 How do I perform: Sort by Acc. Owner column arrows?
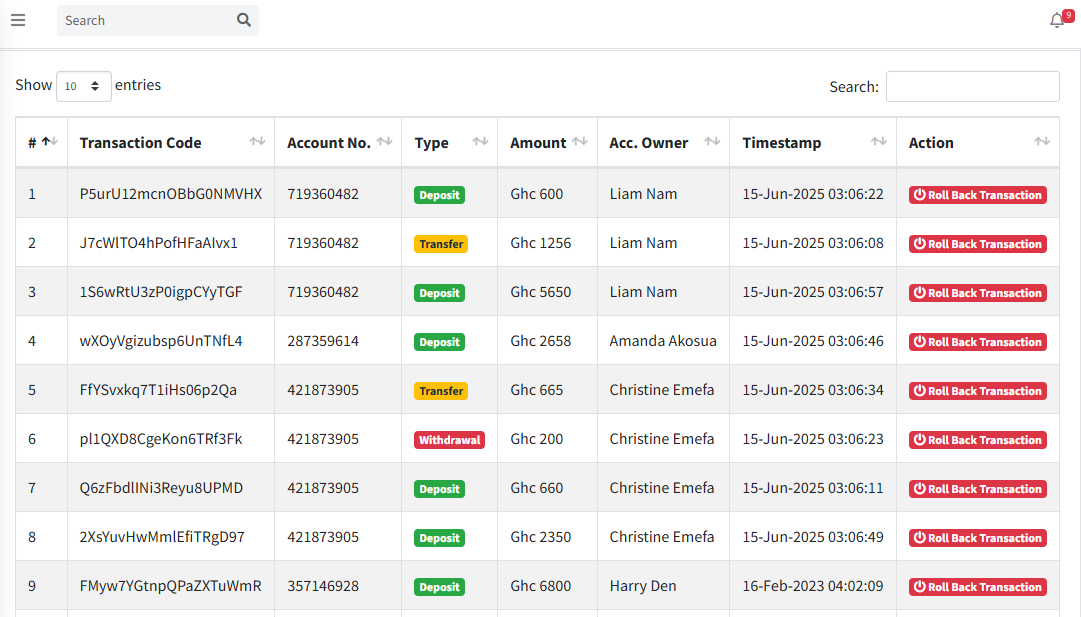pyautogui.click(x=712, y=142)
